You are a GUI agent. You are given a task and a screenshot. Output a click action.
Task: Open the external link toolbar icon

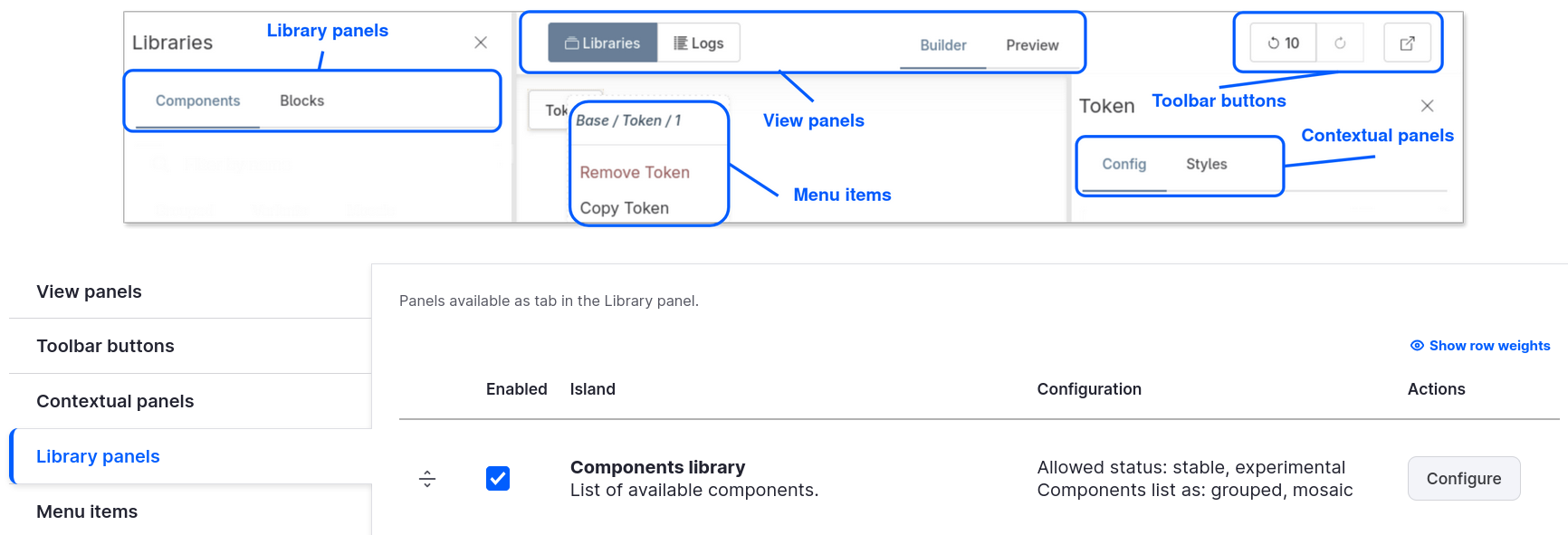pyautogui.click(x=1407, y=42)
